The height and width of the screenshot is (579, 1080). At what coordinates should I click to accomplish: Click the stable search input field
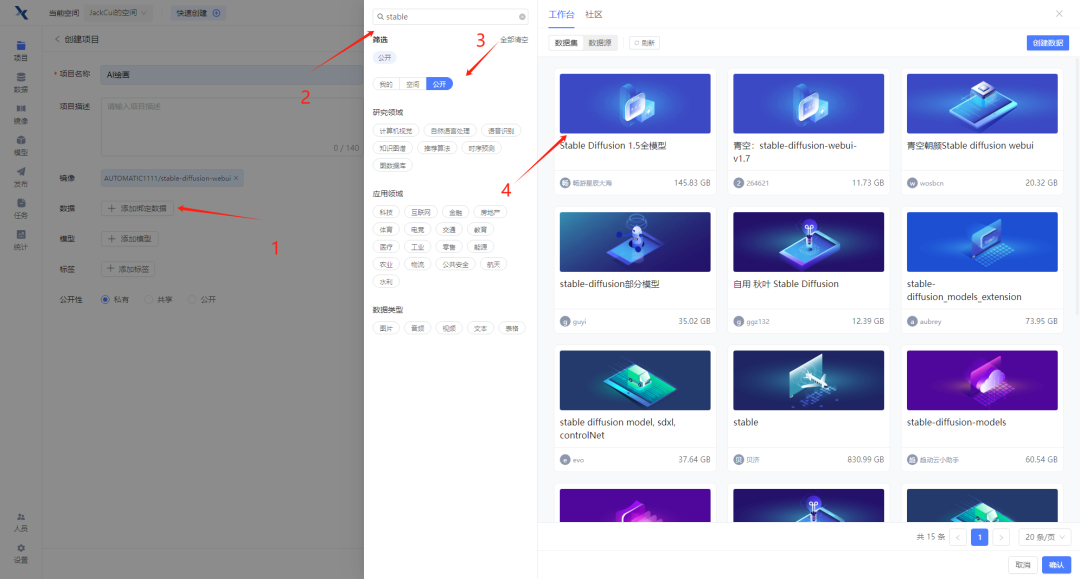pos(450,17)
